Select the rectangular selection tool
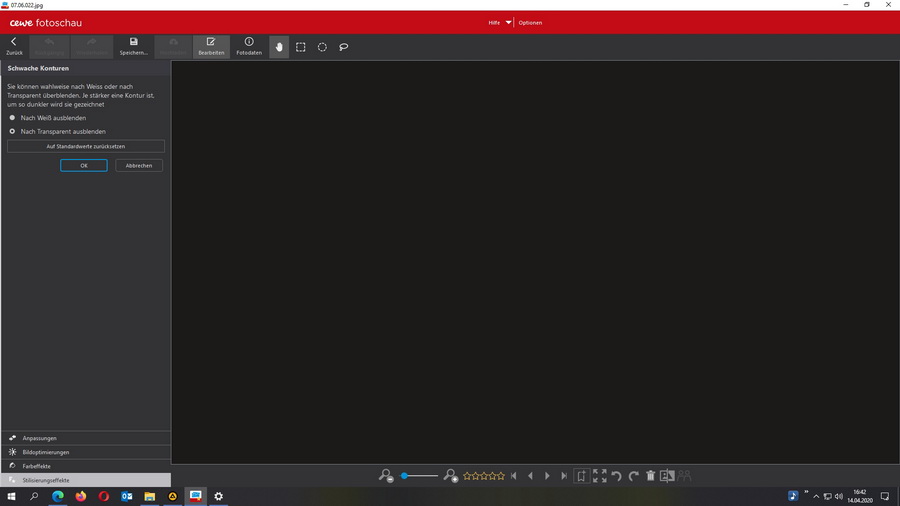The width and height of the screenshot is (900, 506). pyautogui.click(x=301, y=47)
